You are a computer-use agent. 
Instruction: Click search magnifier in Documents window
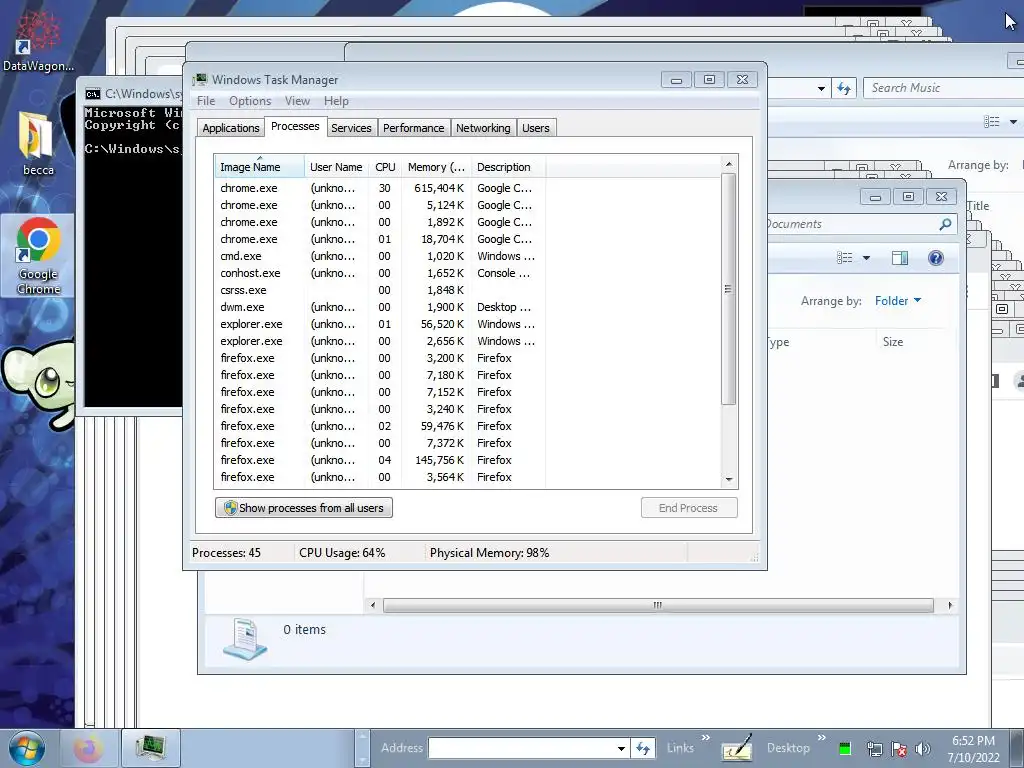point(945,224)
